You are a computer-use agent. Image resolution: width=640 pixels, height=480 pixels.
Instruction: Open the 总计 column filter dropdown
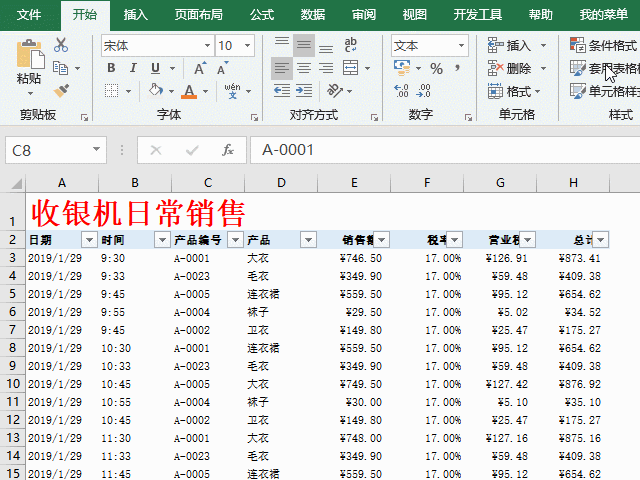pyautogui.click(x=600, y=240)
